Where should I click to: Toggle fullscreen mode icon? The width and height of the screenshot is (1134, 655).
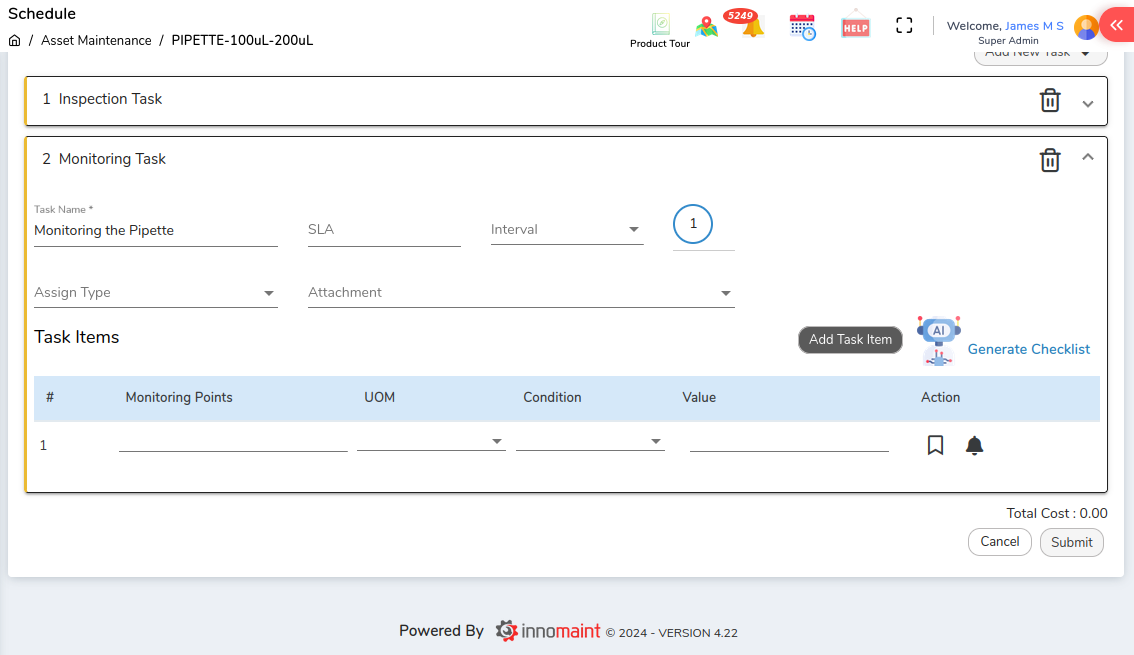904,26
